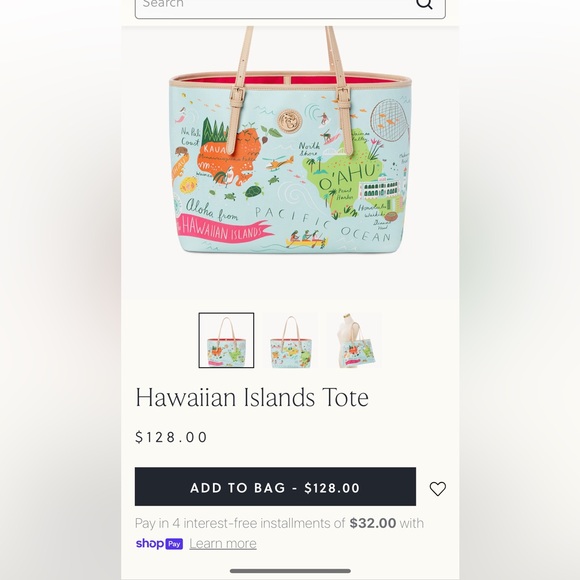580x580 pixels.
Task: View the mannequin tote thumbnail
Action: (354, 340)
